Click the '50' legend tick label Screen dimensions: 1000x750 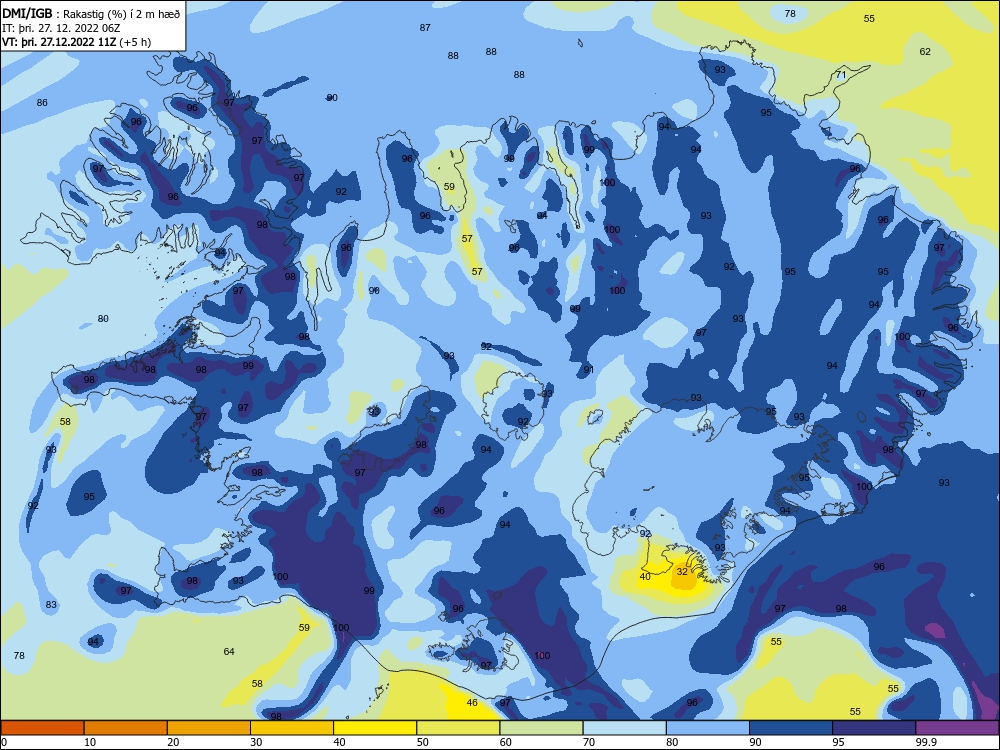[x=422, y=742]
